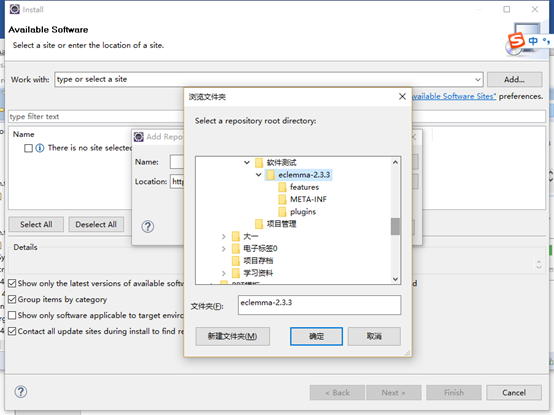This screenshot has width=554, height=415.
Task: Toggle Group items by category checkbox
Action: click(x=12, y=299)
